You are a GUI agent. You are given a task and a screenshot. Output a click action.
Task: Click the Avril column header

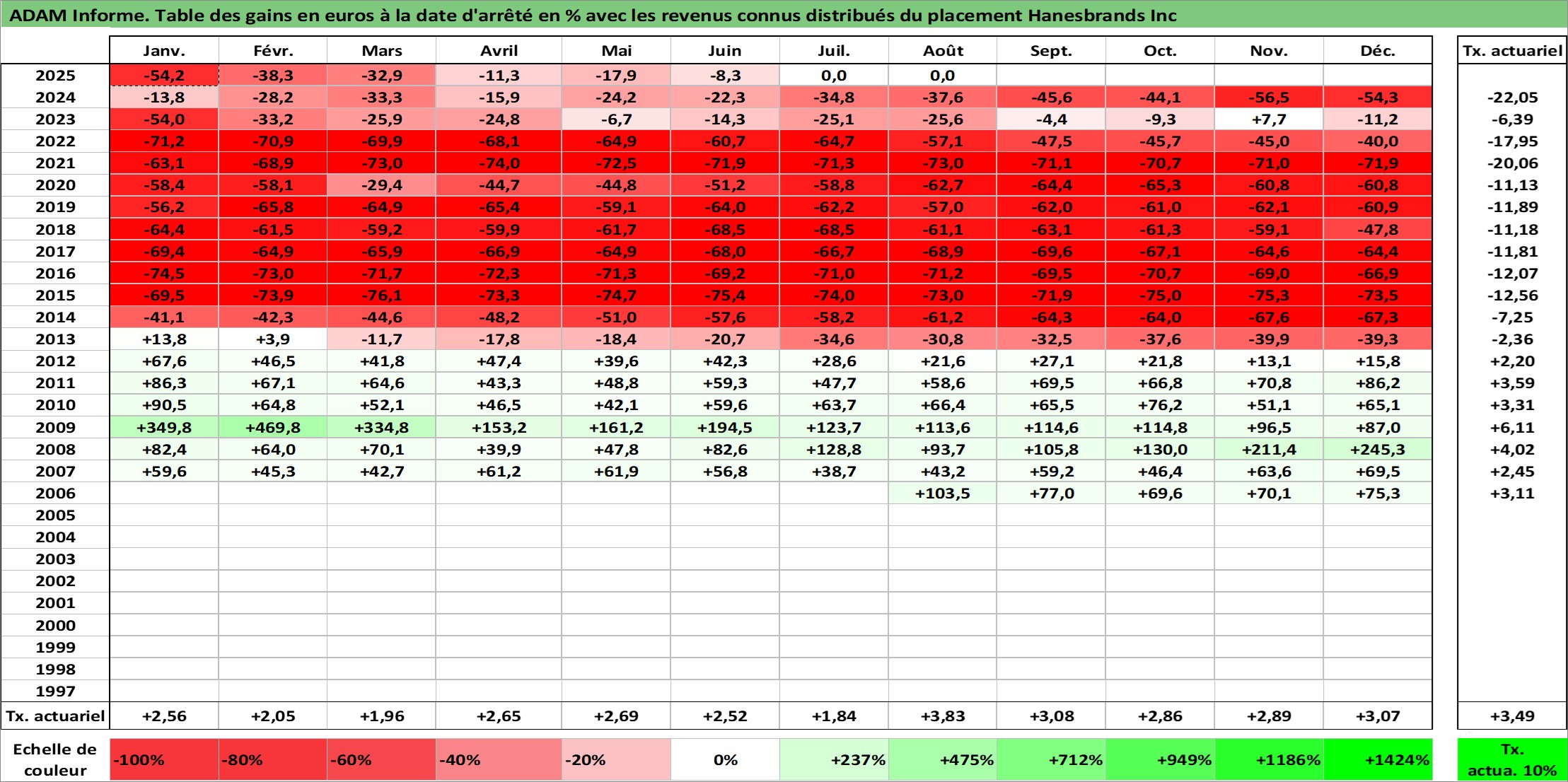[499, 50]
